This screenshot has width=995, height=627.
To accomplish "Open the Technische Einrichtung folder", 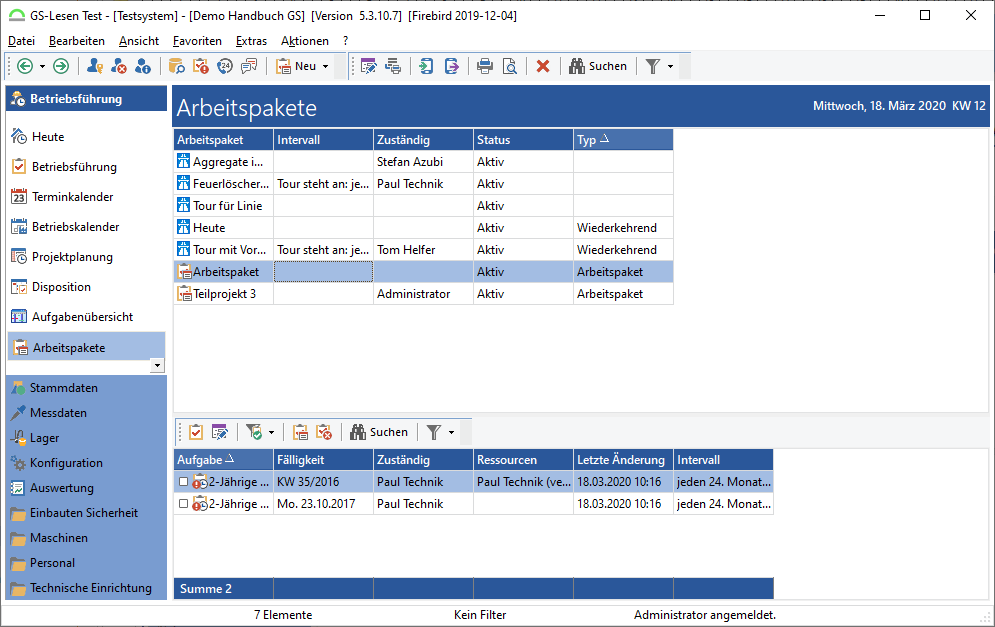I will tap(86, 588).
